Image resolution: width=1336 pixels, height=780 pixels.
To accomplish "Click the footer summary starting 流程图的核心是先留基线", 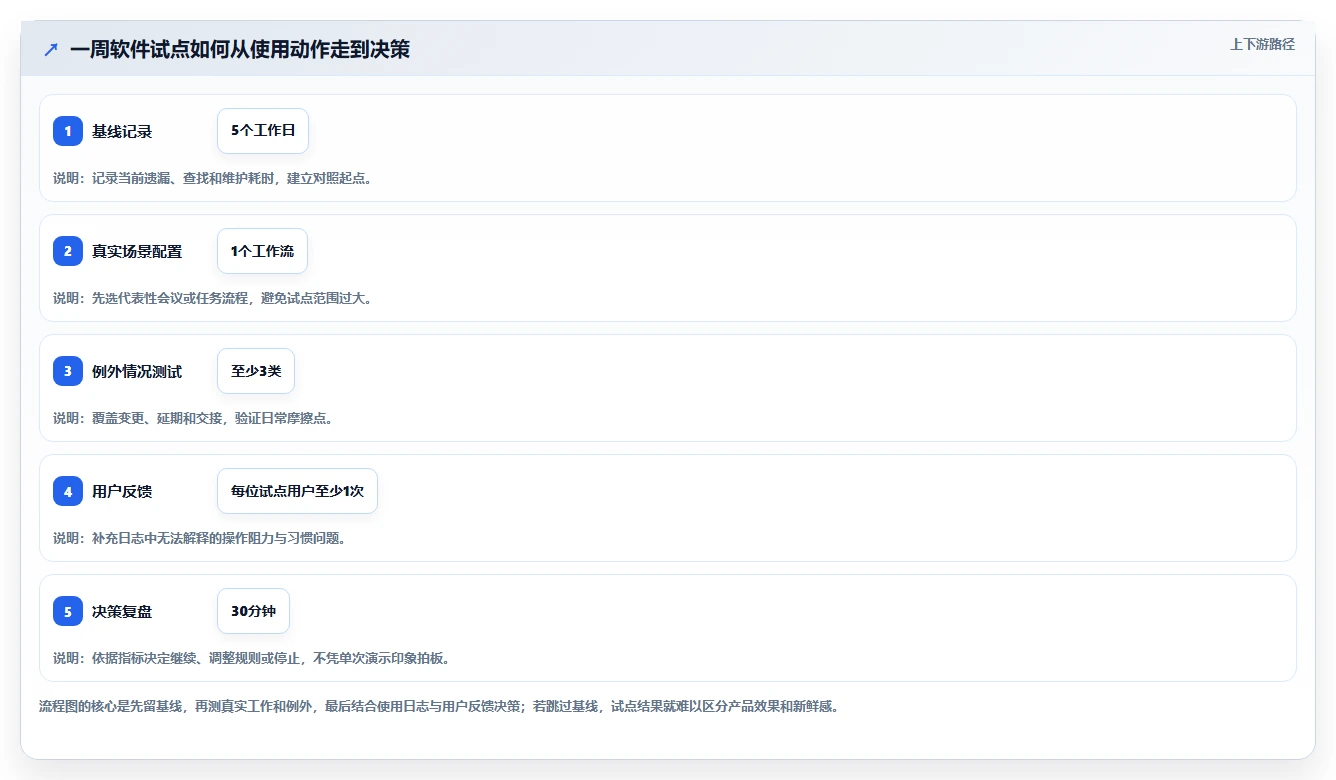I will (x=439, y=706).
